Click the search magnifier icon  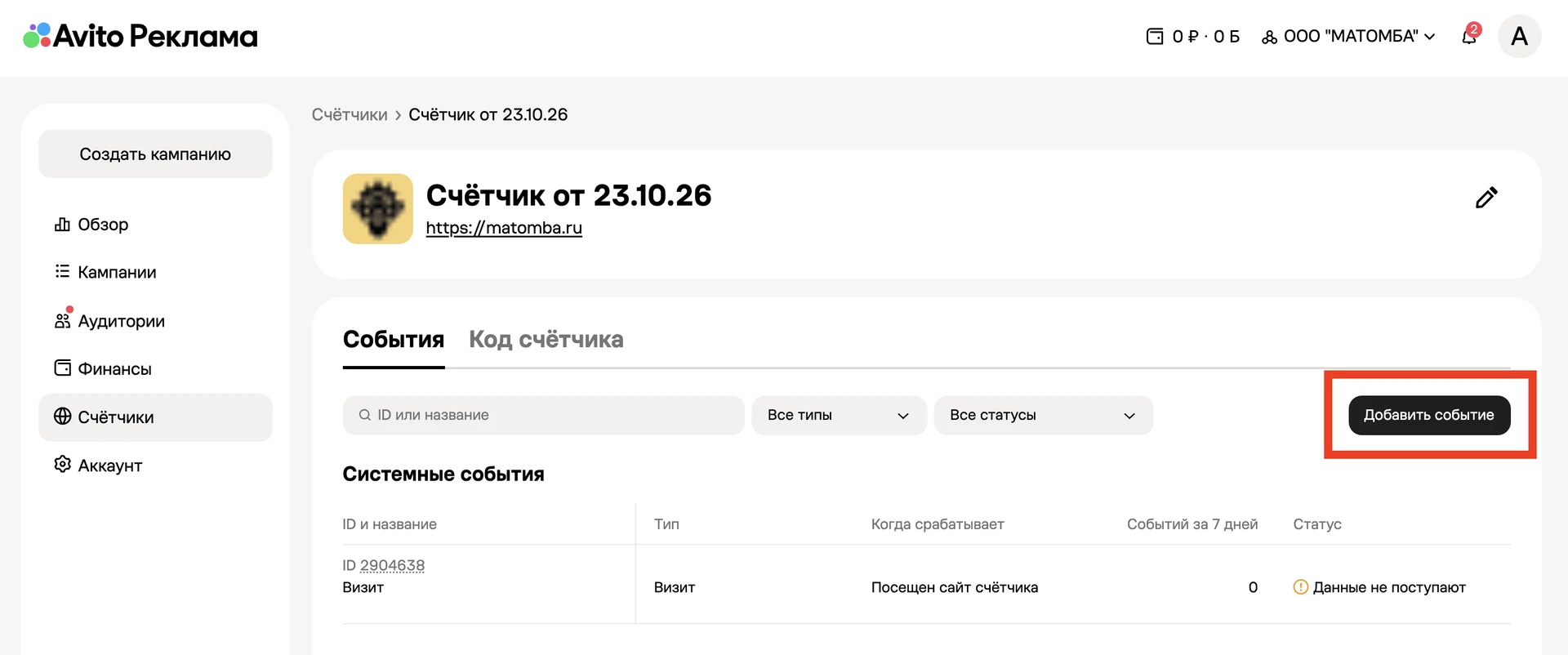(x=365, y=415)
